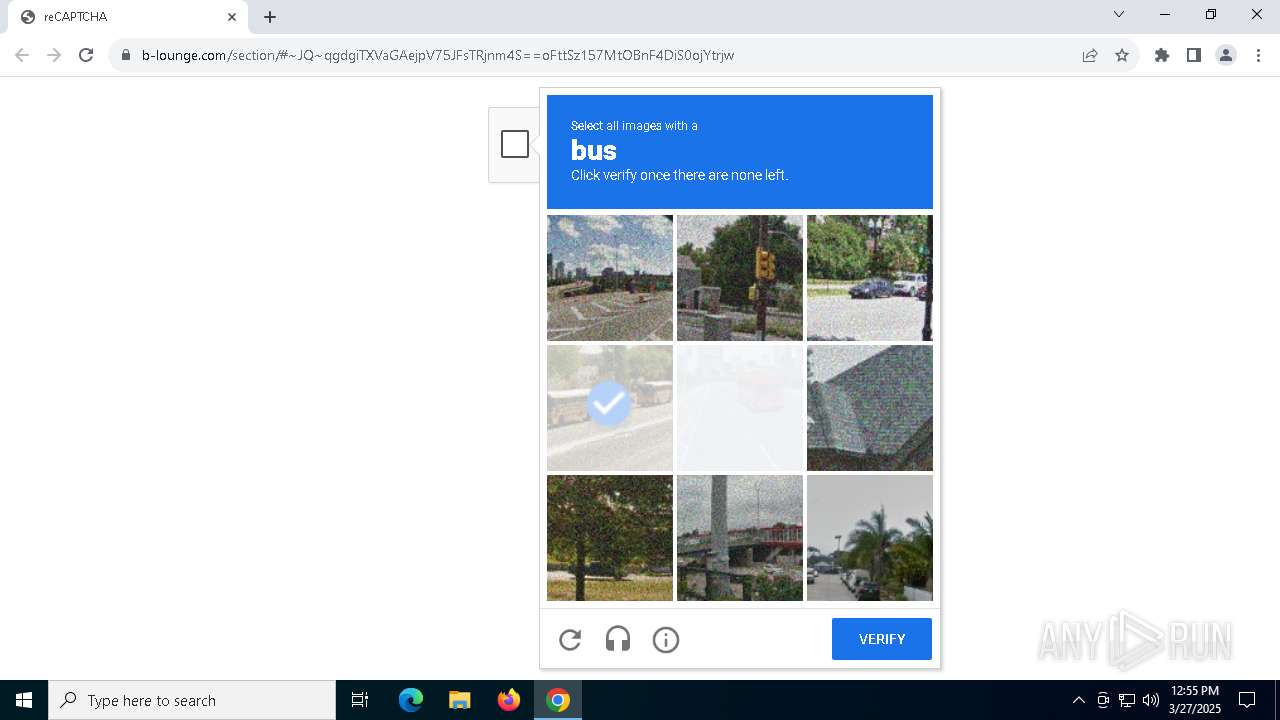This screenshot has width=1280, height=720.
Task: Minimize the Chrome window
Action: coord(1165,14)
